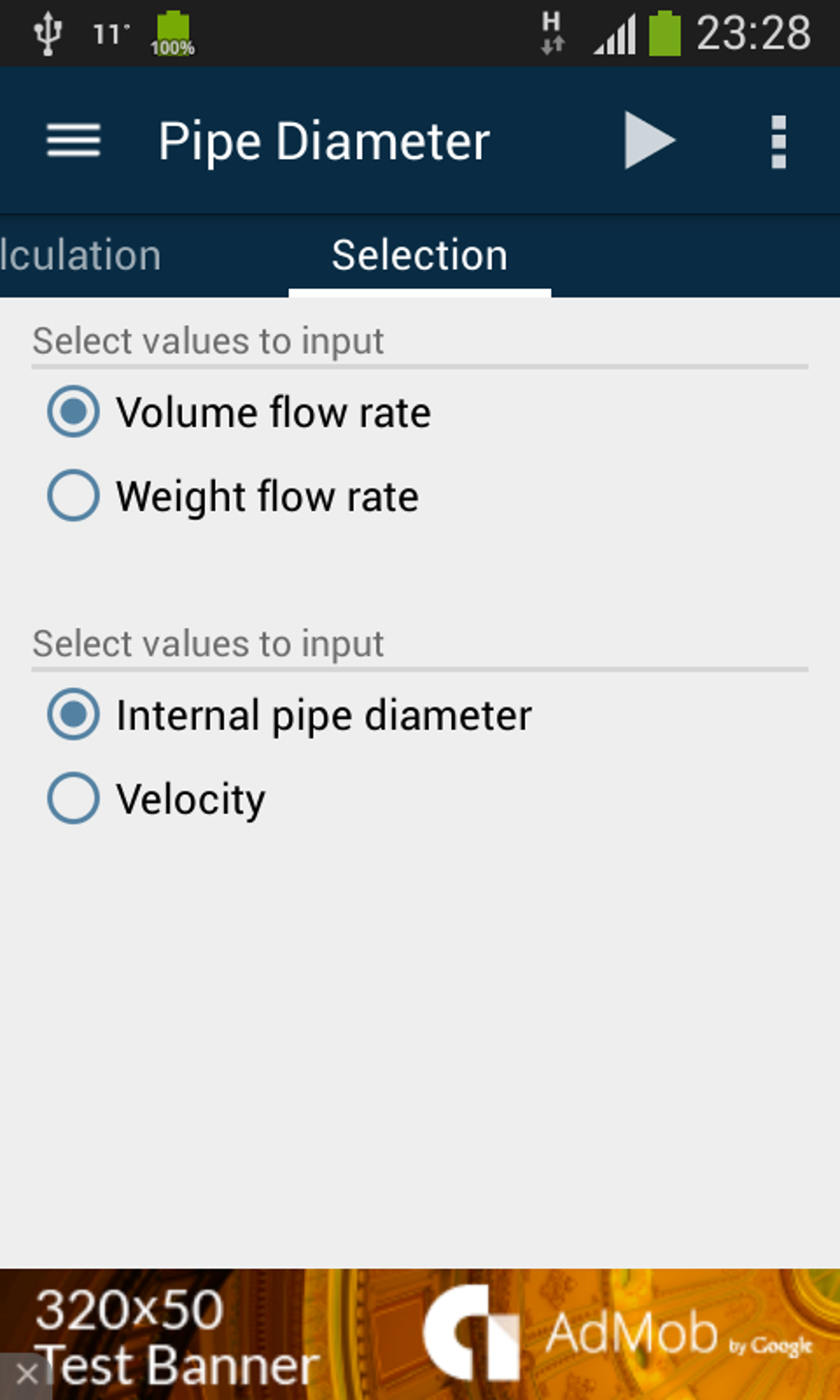
Task: Tap the AdMob logo in banner
Action: click(x=471, y=1332)
